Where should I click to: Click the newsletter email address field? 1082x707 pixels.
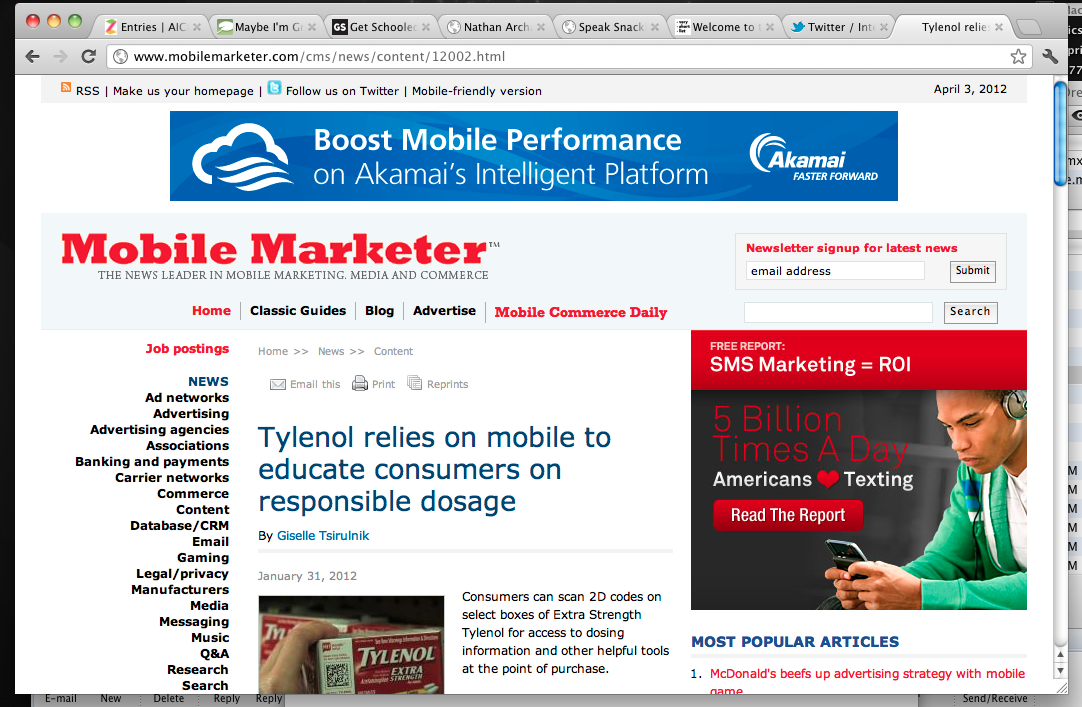point(835,271)
